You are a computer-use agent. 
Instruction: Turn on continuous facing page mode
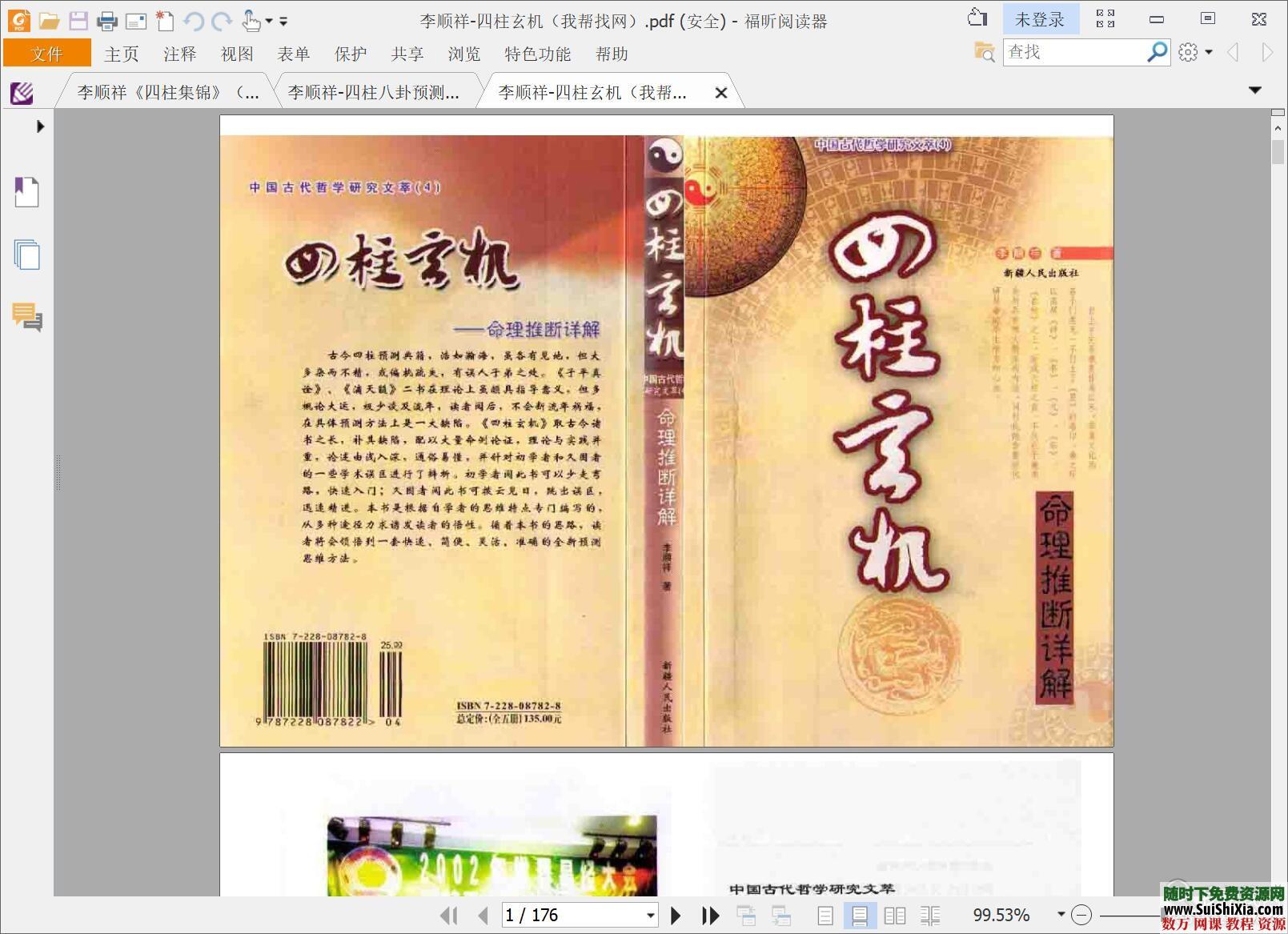tap(929, 915)
